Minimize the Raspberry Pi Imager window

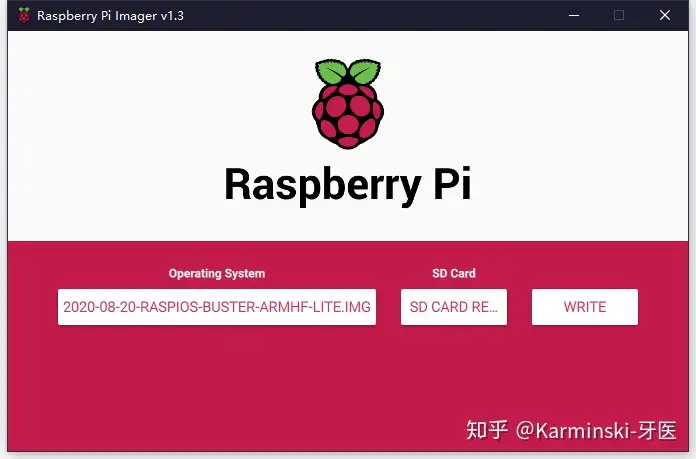[x=574, y=15]
